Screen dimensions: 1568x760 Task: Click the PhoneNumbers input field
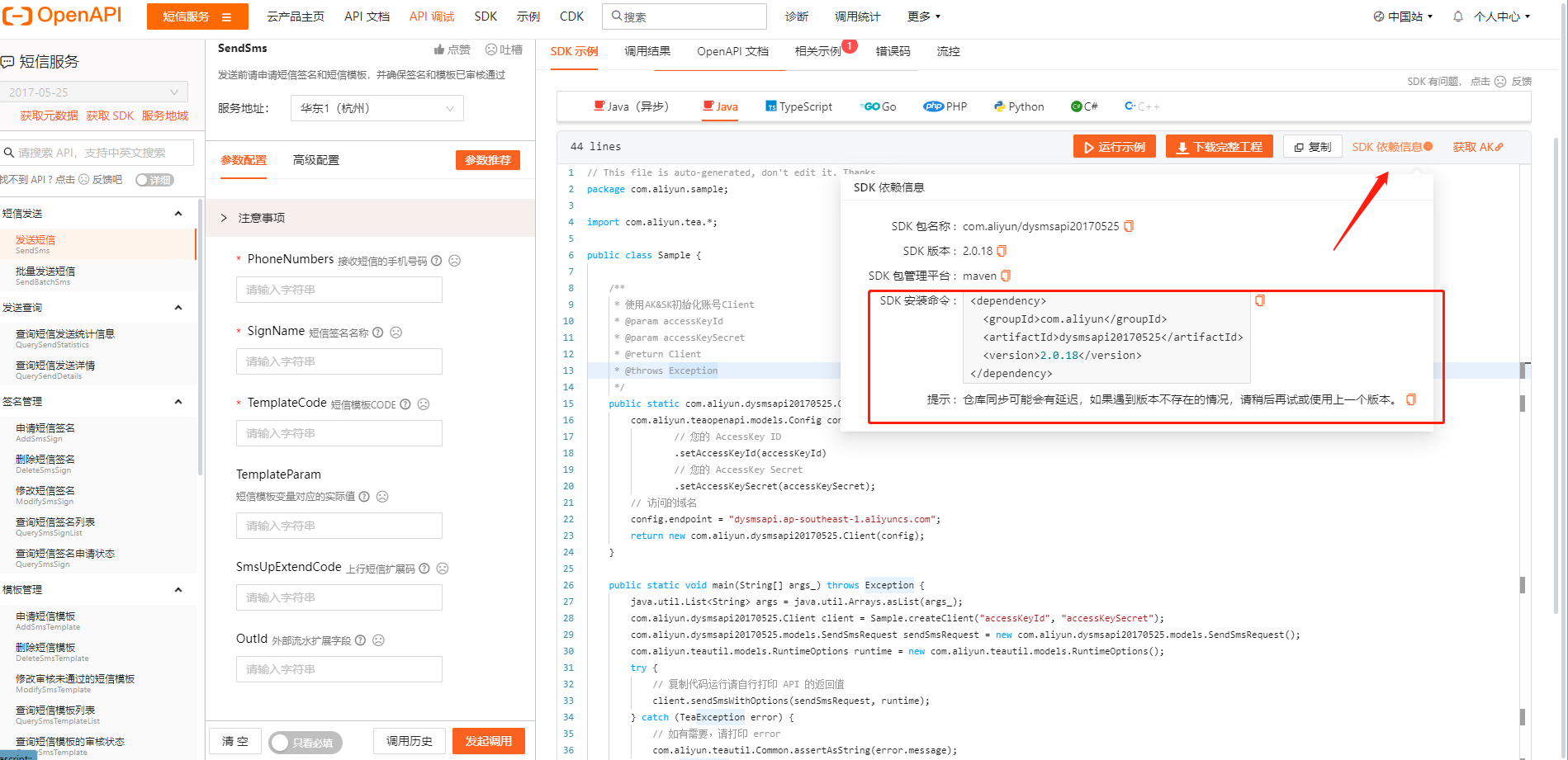point(339,290)
